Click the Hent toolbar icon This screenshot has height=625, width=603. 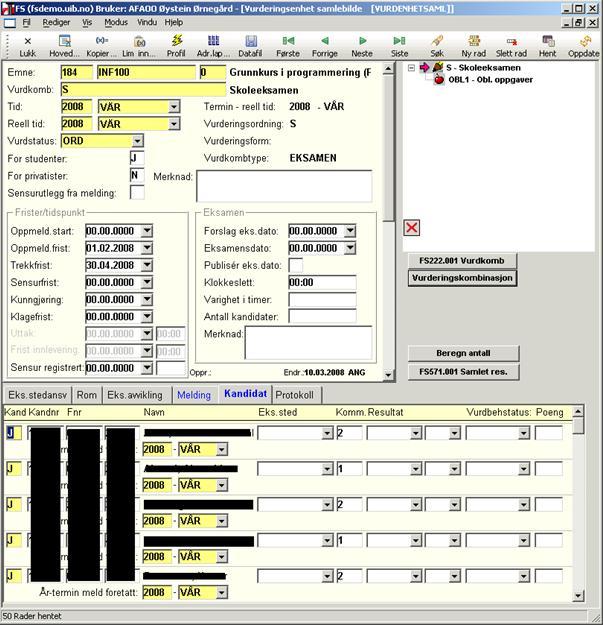pyautogui.click(x=548, y=41)
